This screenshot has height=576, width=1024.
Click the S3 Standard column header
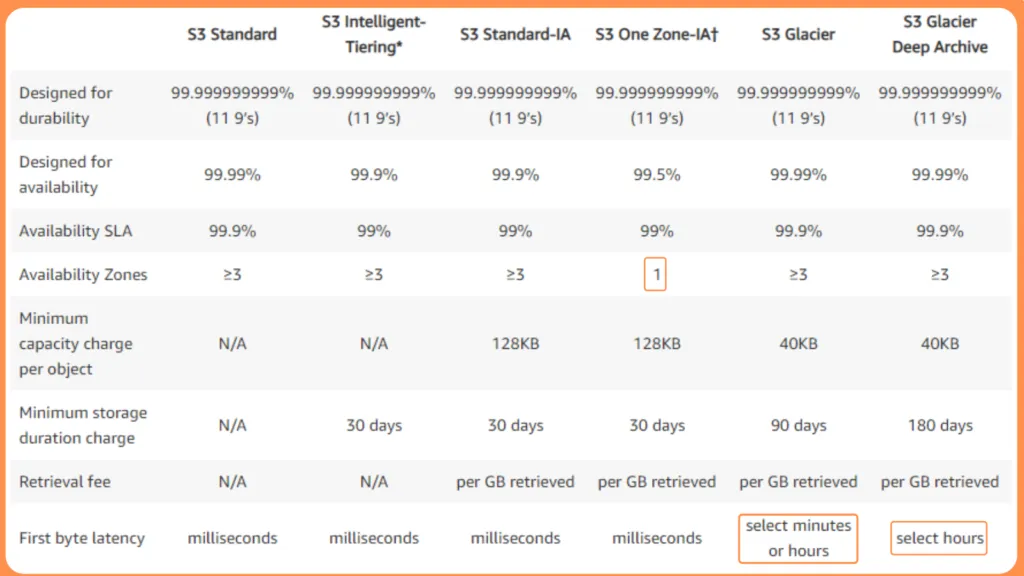point(232,34)
